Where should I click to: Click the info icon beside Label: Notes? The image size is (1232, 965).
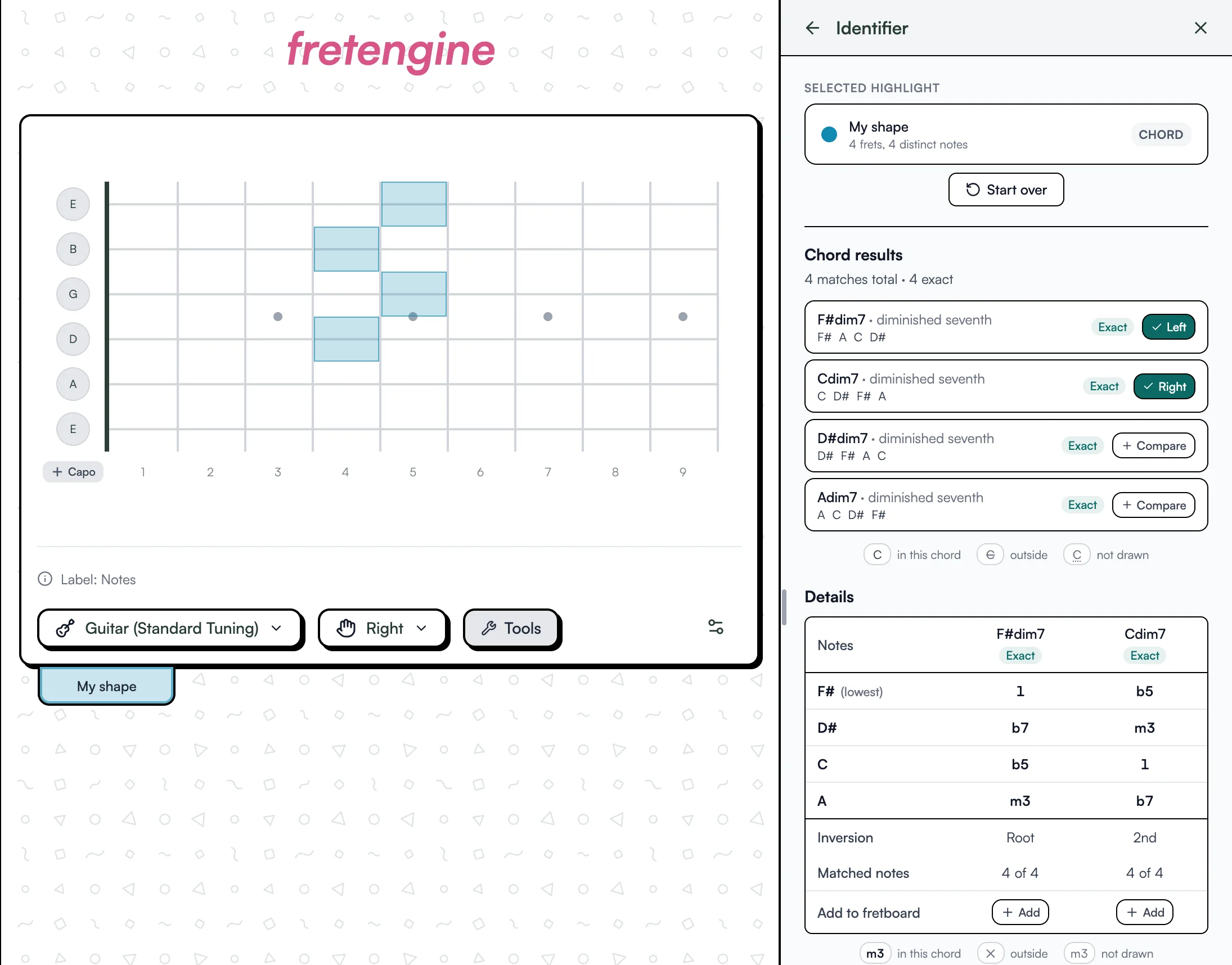pyautogui.click(x=45, y=579)
